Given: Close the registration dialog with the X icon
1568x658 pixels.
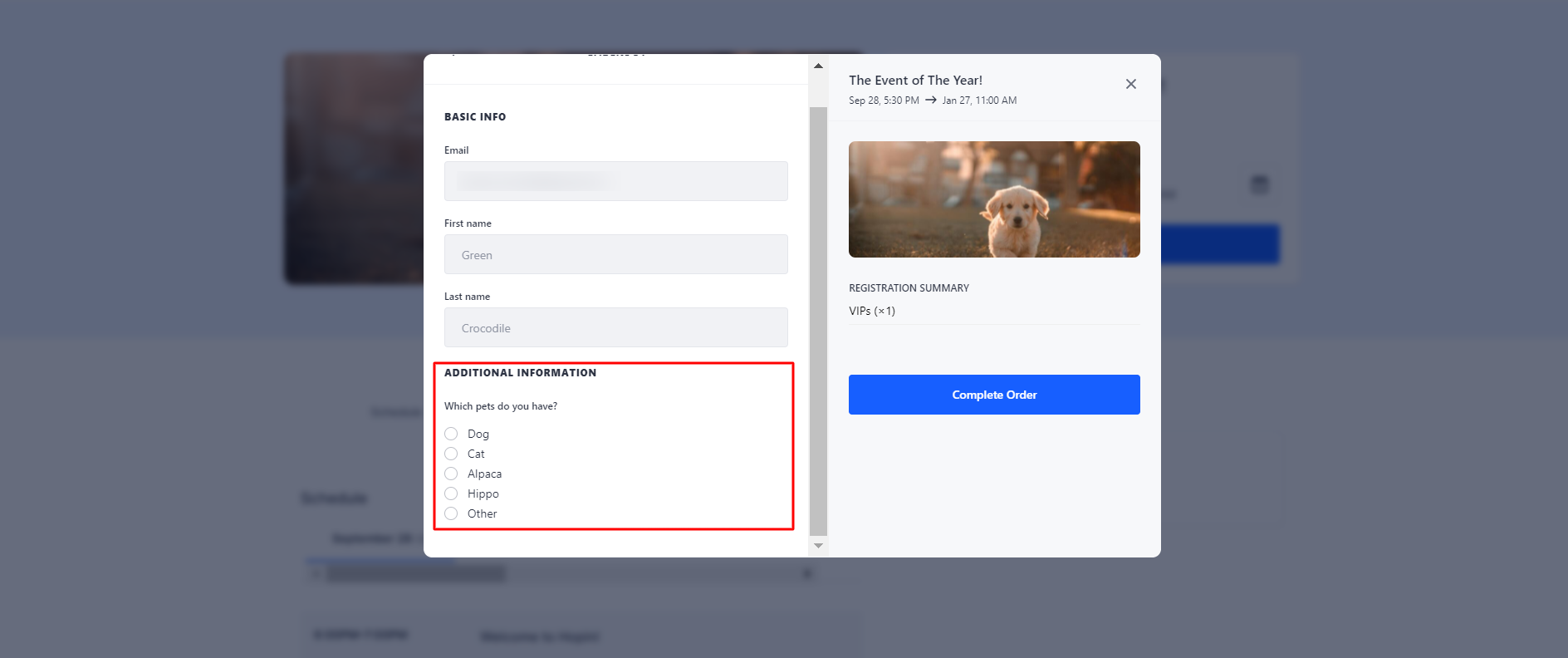Looking at the screenshot, I should (x=1130, y=84).
